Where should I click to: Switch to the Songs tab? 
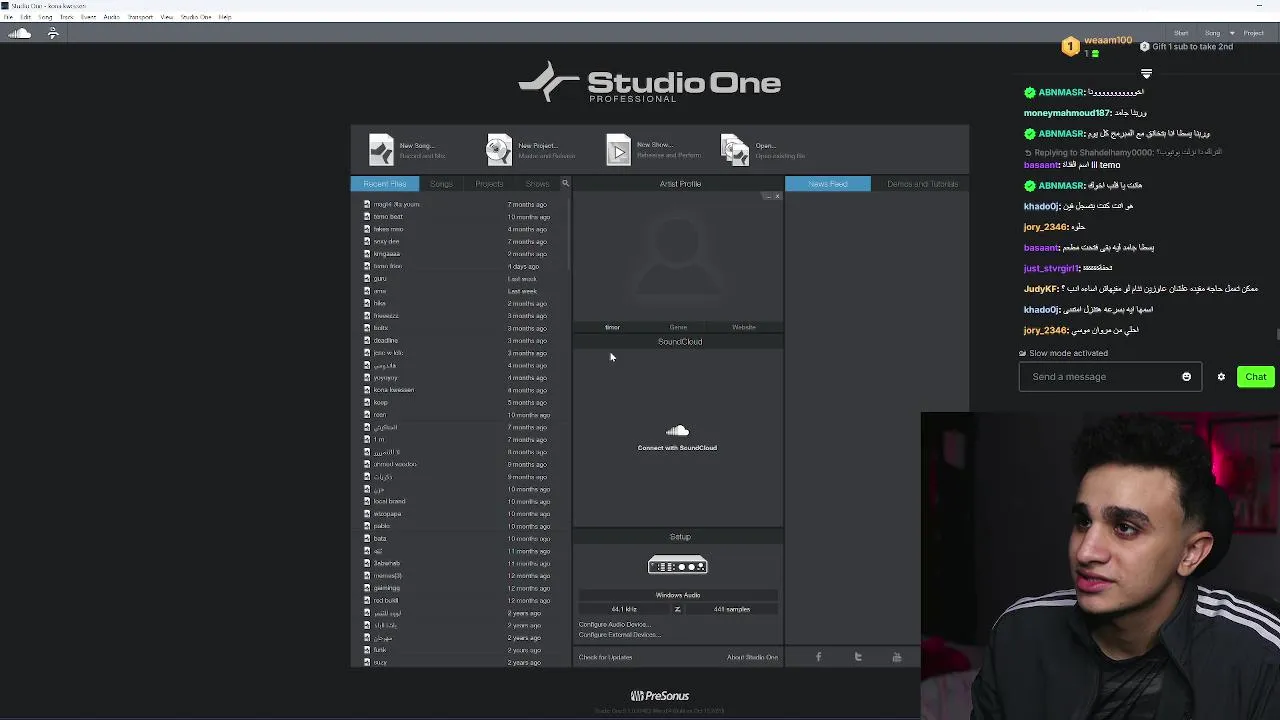[441, 184]
